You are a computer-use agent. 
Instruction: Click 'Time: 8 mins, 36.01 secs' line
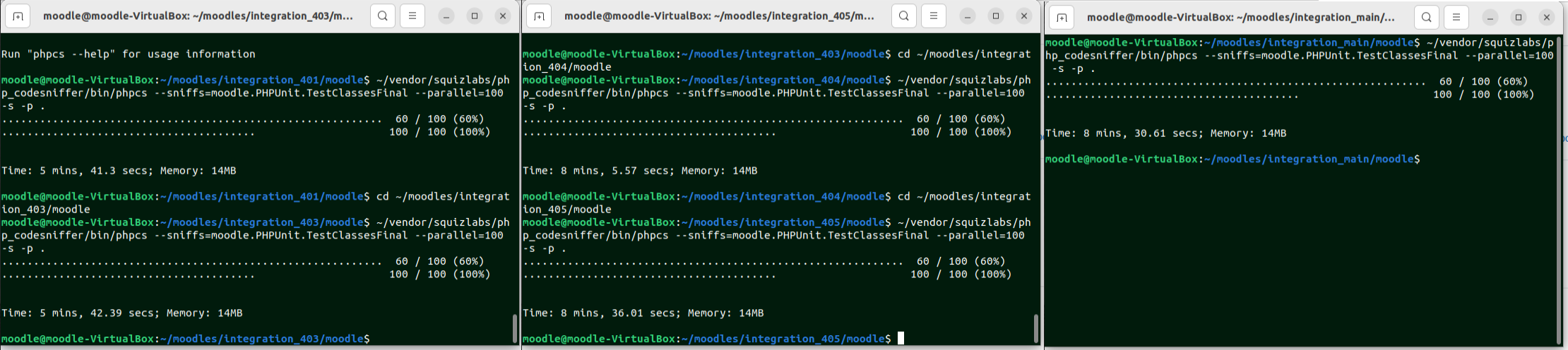coord(643,313)
